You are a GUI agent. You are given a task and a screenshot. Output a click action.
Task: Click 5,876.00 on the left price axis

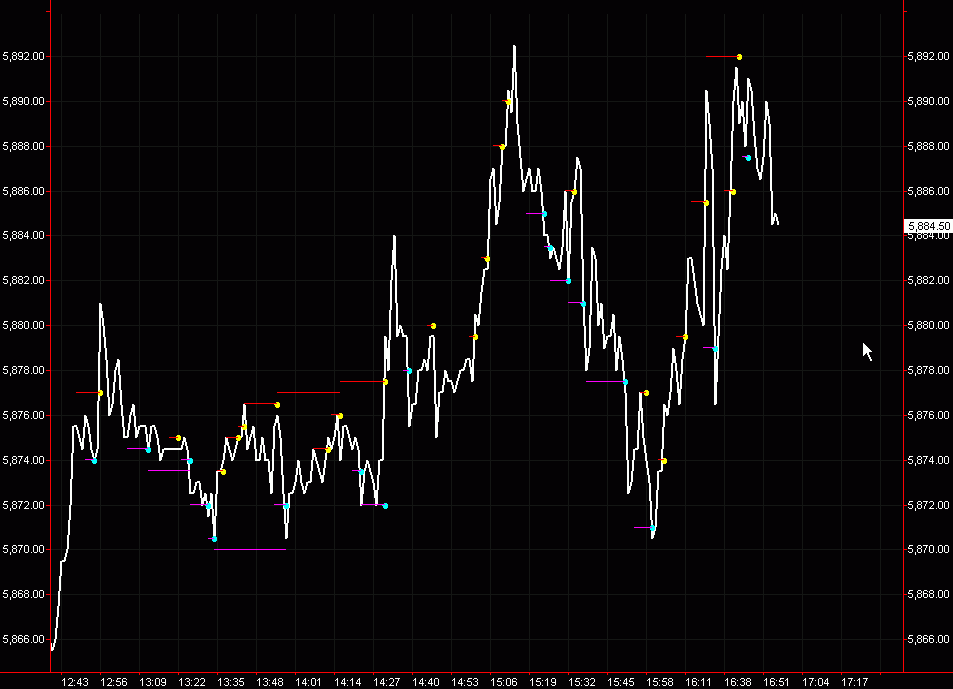click(x=23, y=416)
